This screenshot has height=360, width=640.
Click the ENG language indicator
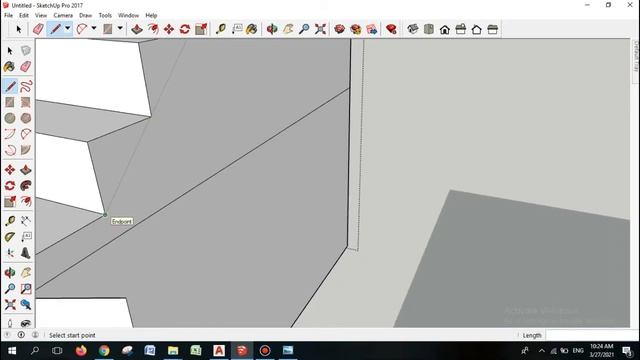point(578,351)
